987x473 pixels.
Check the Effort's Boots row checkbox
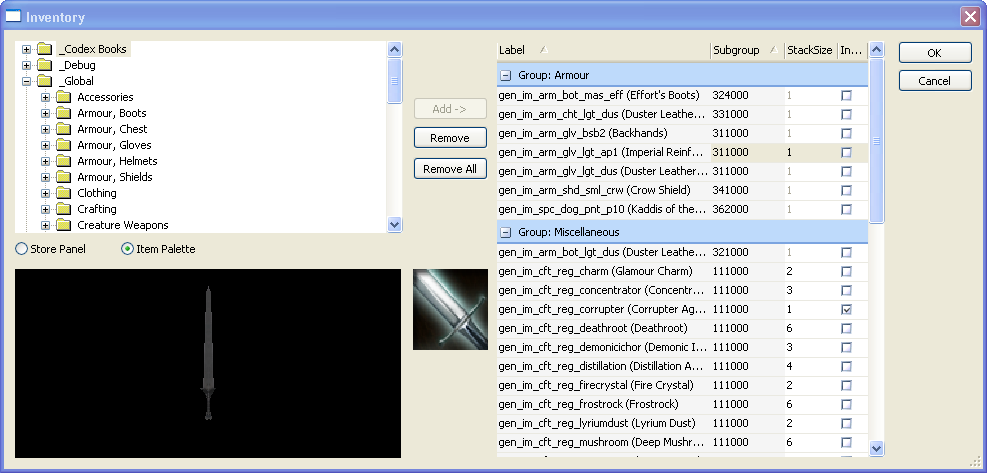(x=847, y=96)
